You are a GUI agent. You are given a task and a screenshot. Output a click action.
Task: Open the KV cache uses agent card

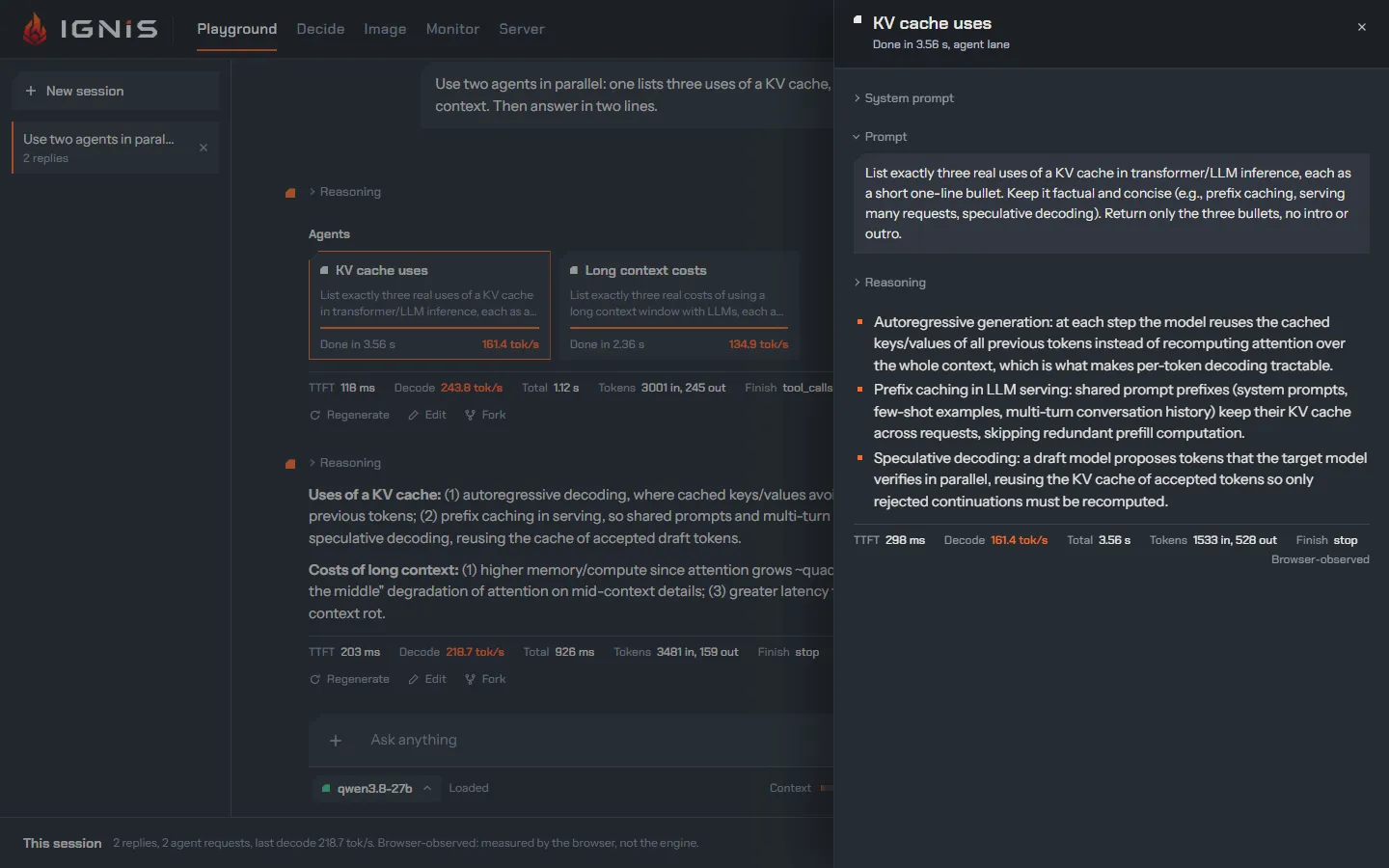(x=429, y=305)
